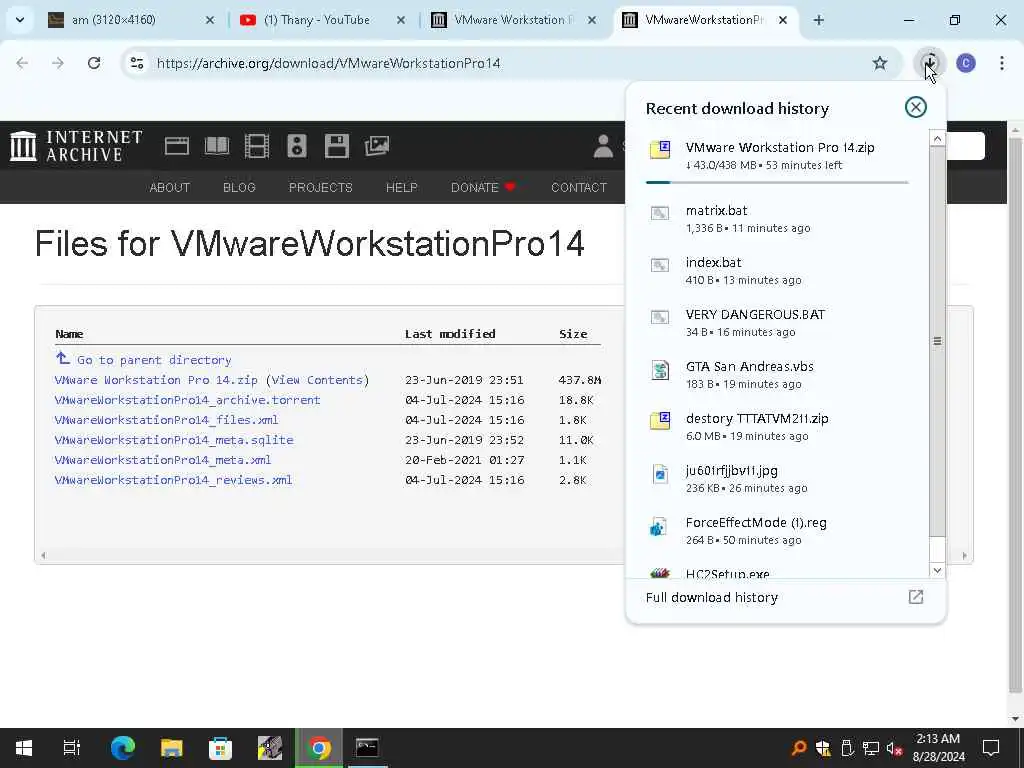Image resolution: width=1024 pixels, height=768 pixels.
Task: Bookmark this page with the star
Action: pyautogui.click(x=880, y=63)
